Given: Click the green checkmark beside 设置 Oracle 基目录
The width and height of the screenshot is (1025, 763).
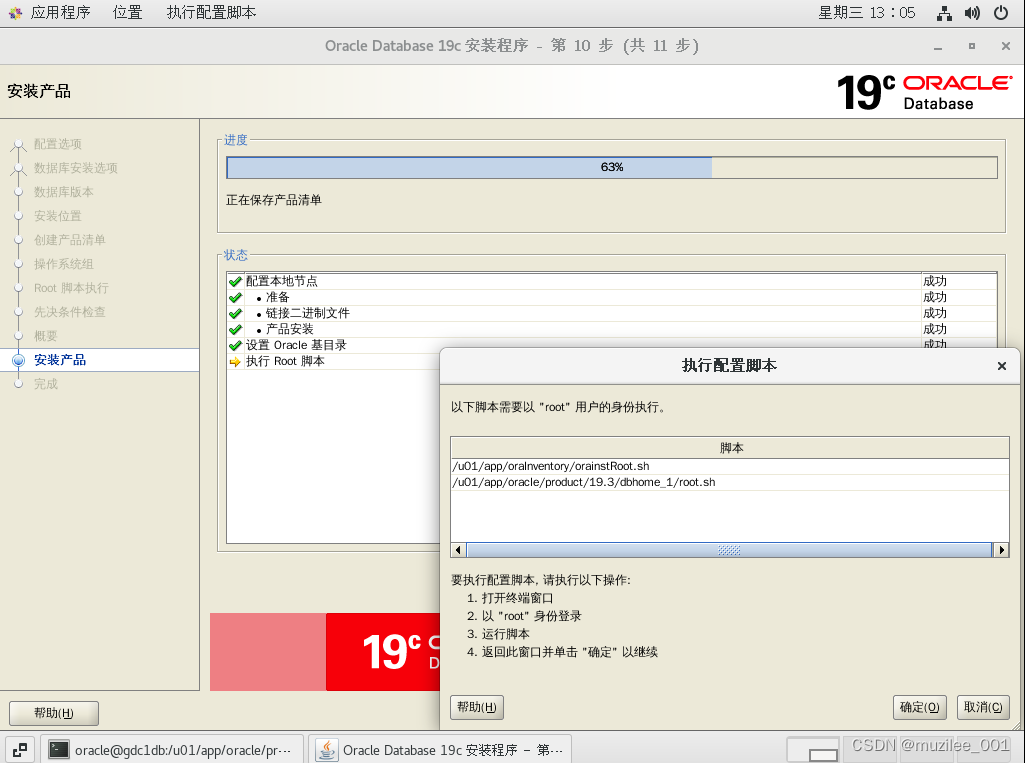Looking at the screenshot, I should point(234,344).
